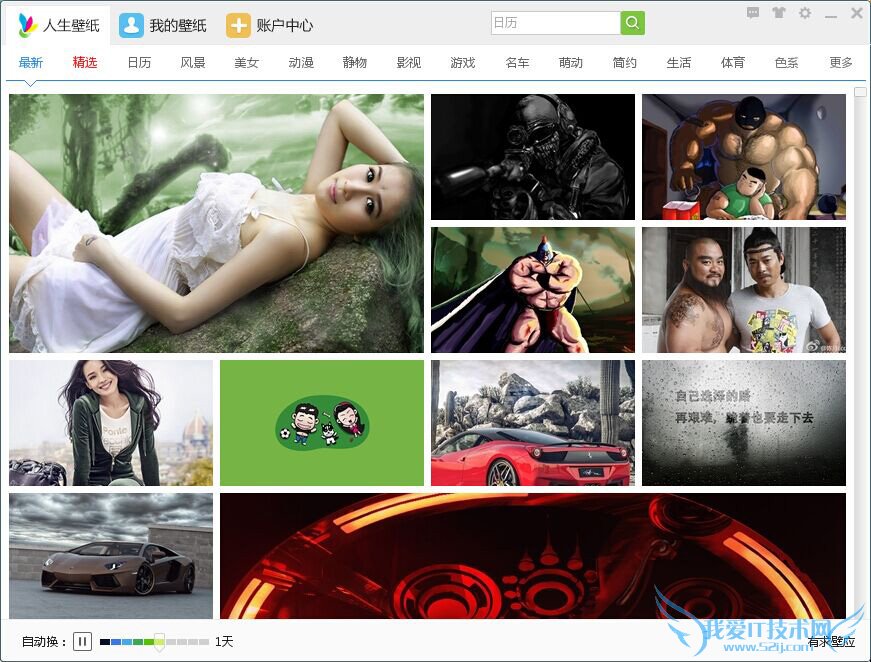Pause automatic wallpaper switching
Viewport: 871px width, 662px height.
[x=85, y=641]
